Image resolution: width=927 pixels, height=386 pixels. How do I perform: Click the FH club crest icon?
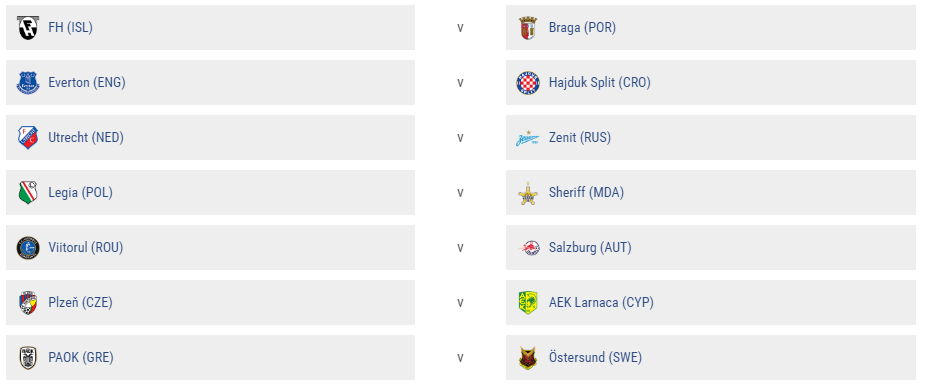click(28, 28)
